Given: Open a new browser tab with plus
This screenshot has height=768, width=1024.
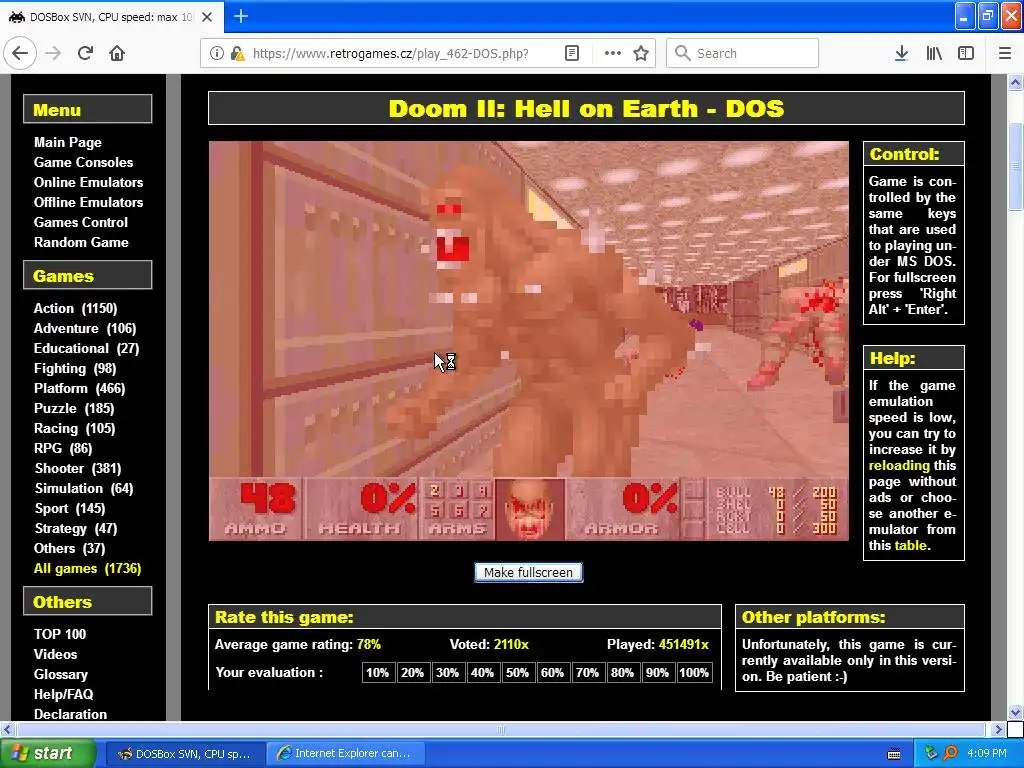Looking at the screenshot, I should coord(240,16).
